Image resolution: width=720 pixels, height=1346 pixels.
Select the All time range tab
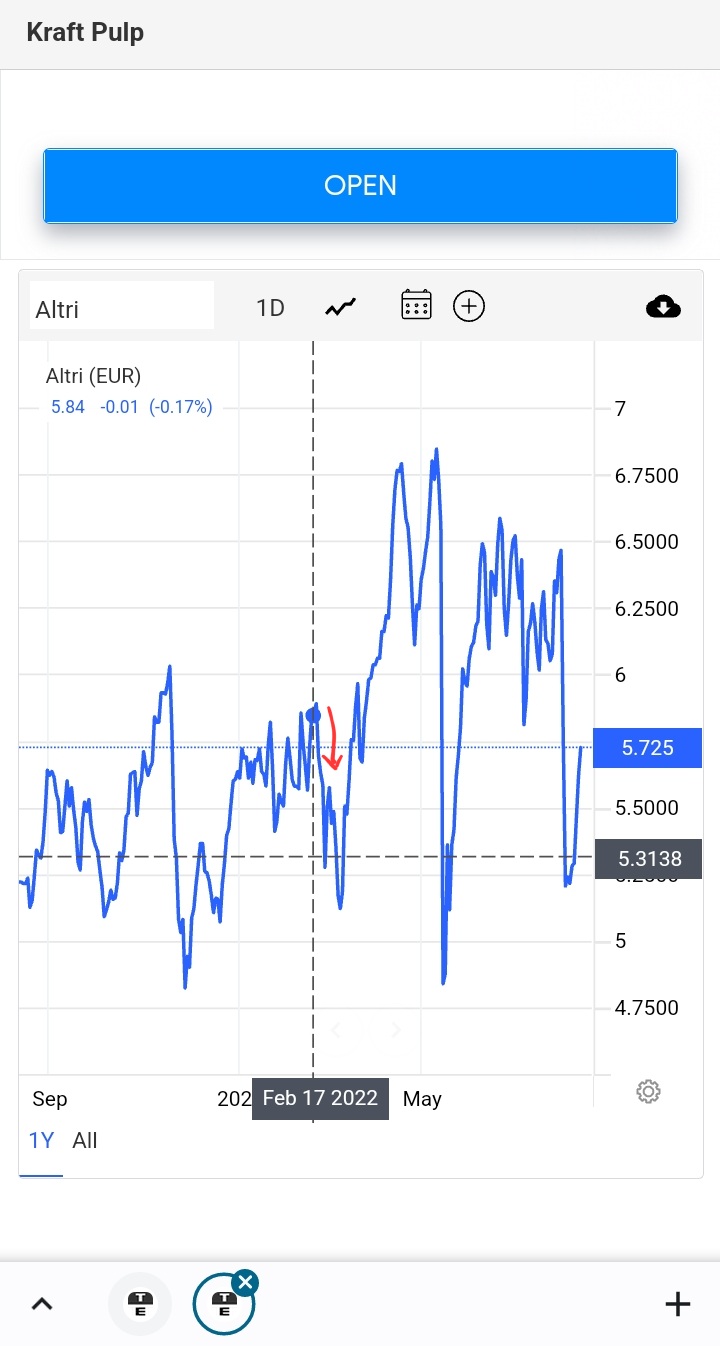[85, 1141]
